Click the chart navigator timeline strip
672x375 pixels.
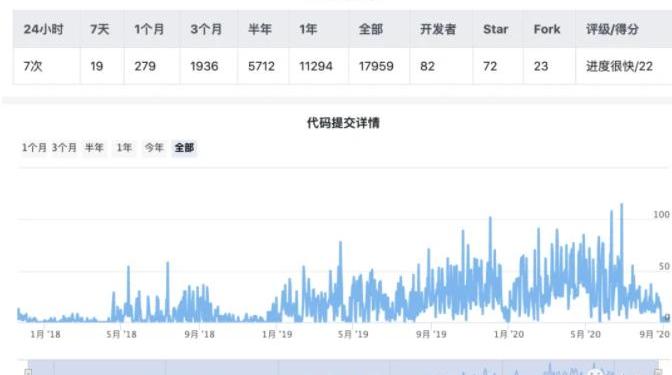343,367
